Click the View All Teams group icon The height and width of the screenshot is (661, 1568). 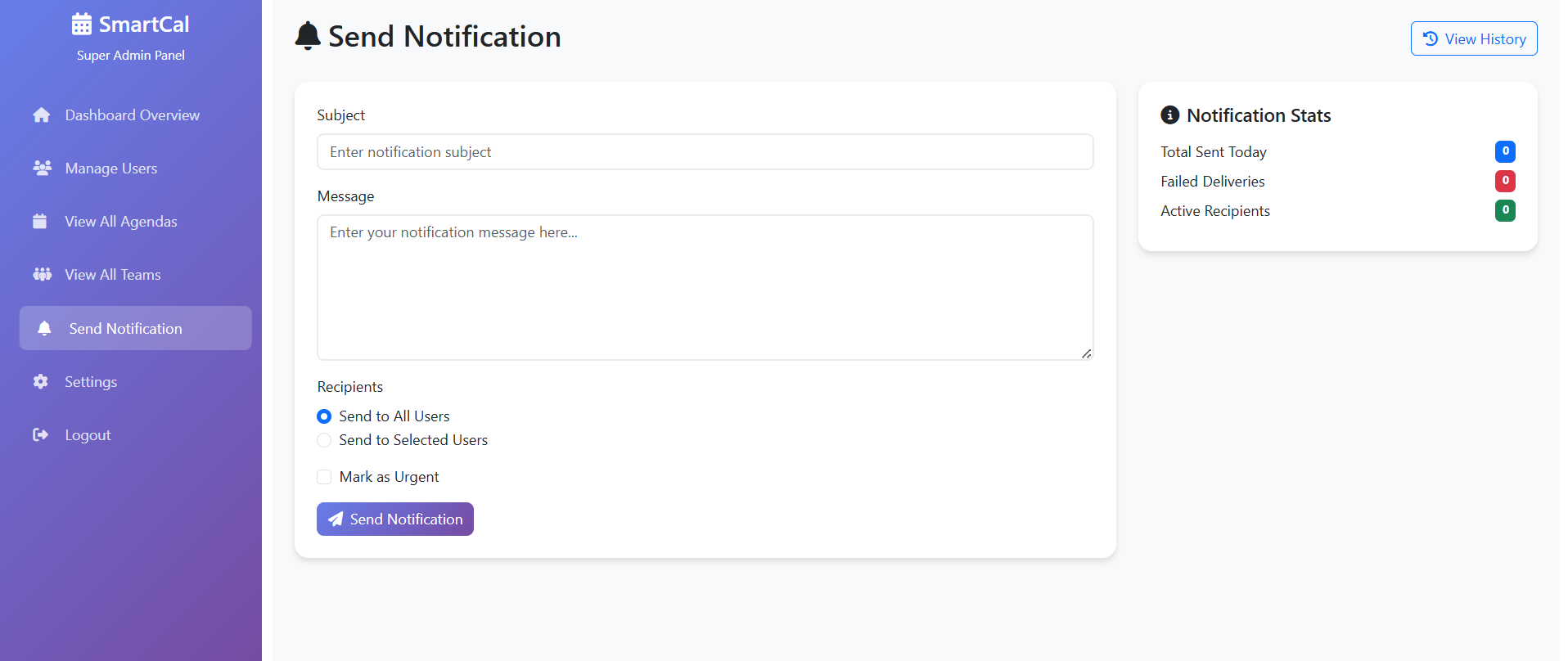click(x=42, y=274)
